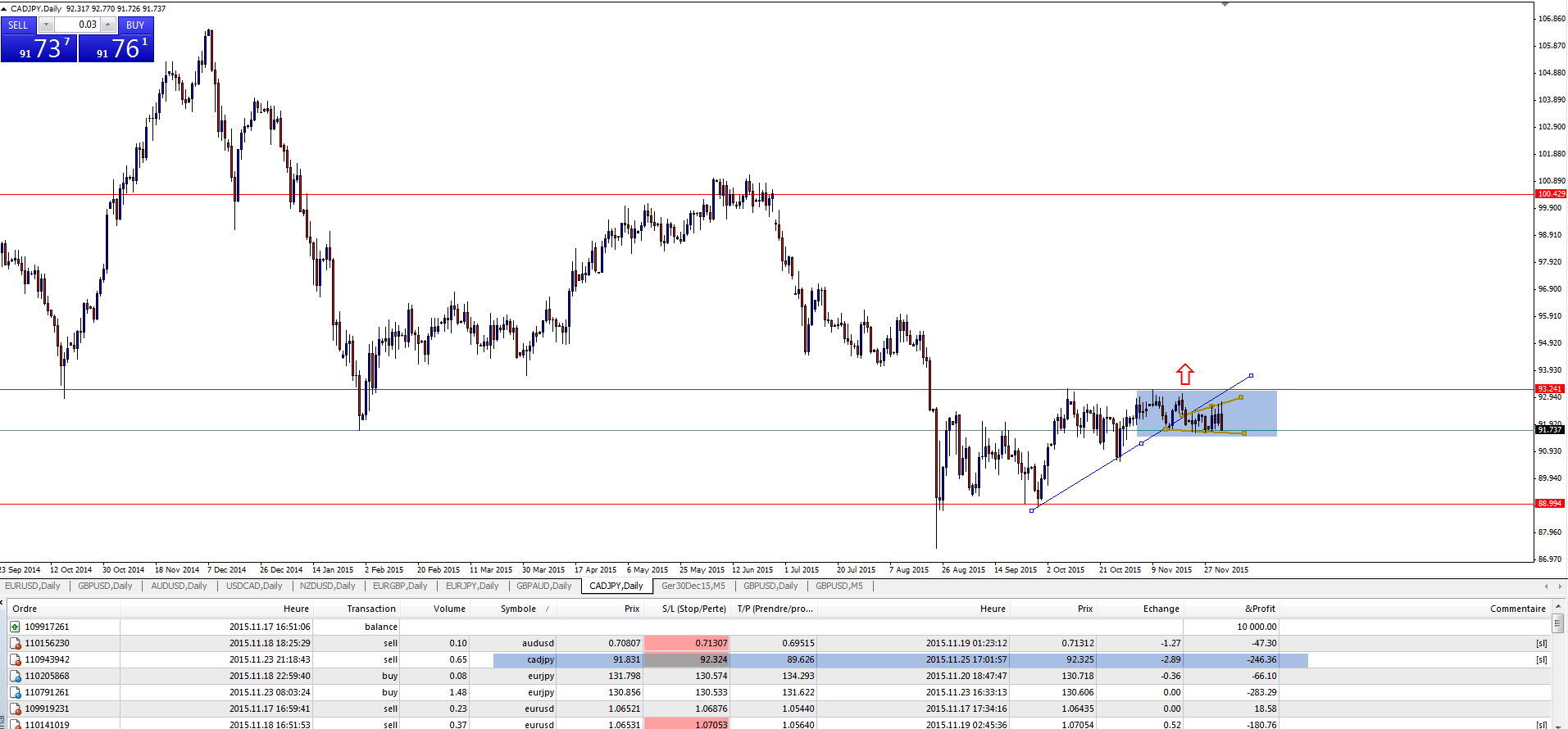Sort history by the &Profit column header
The width and height of the screenshot is (1568, 729).
pyautogui.click(x=1259, y=609)
